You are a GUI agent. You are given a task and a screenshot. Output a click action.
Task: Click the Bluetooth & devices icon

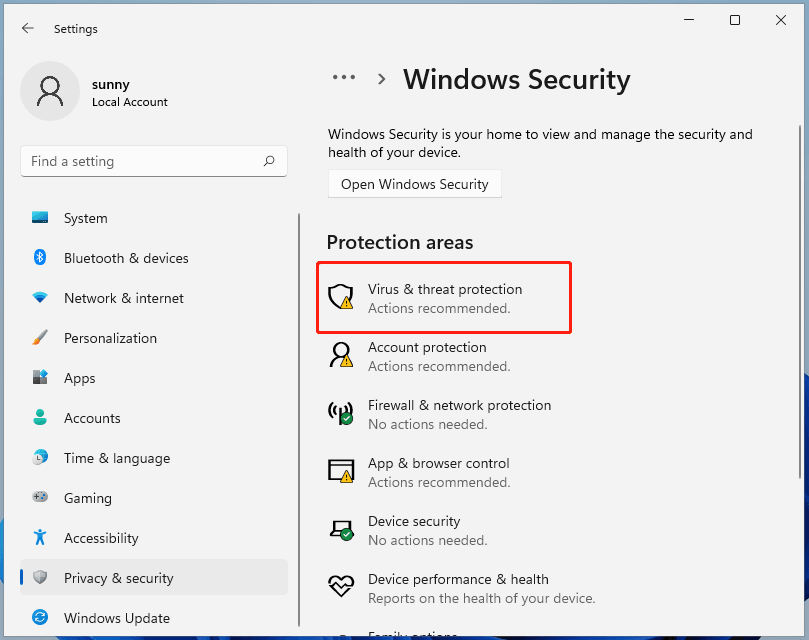pyautogui.click(x=40, y=258)
